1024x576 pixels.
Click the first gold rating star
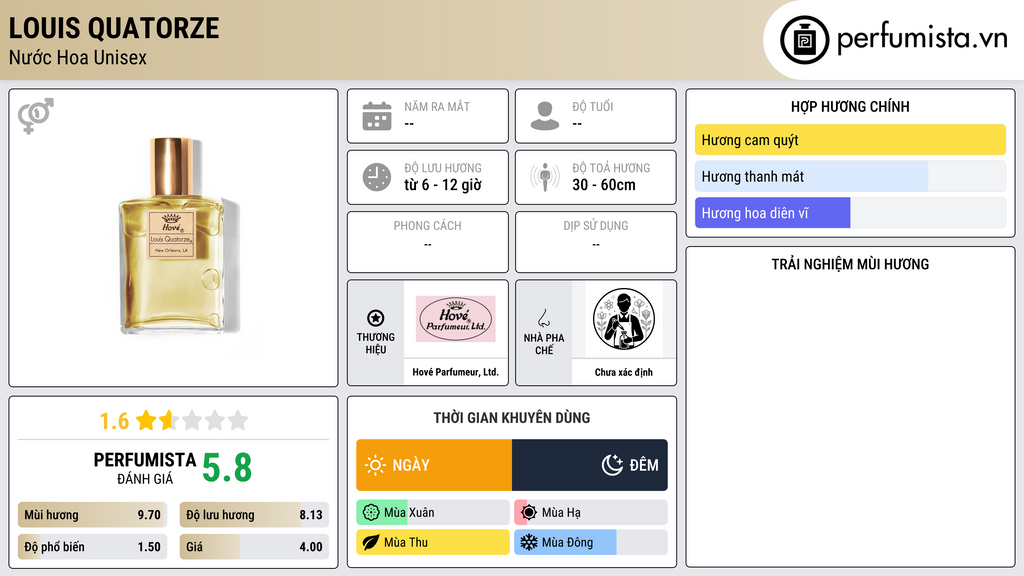[x=146, y=420]
